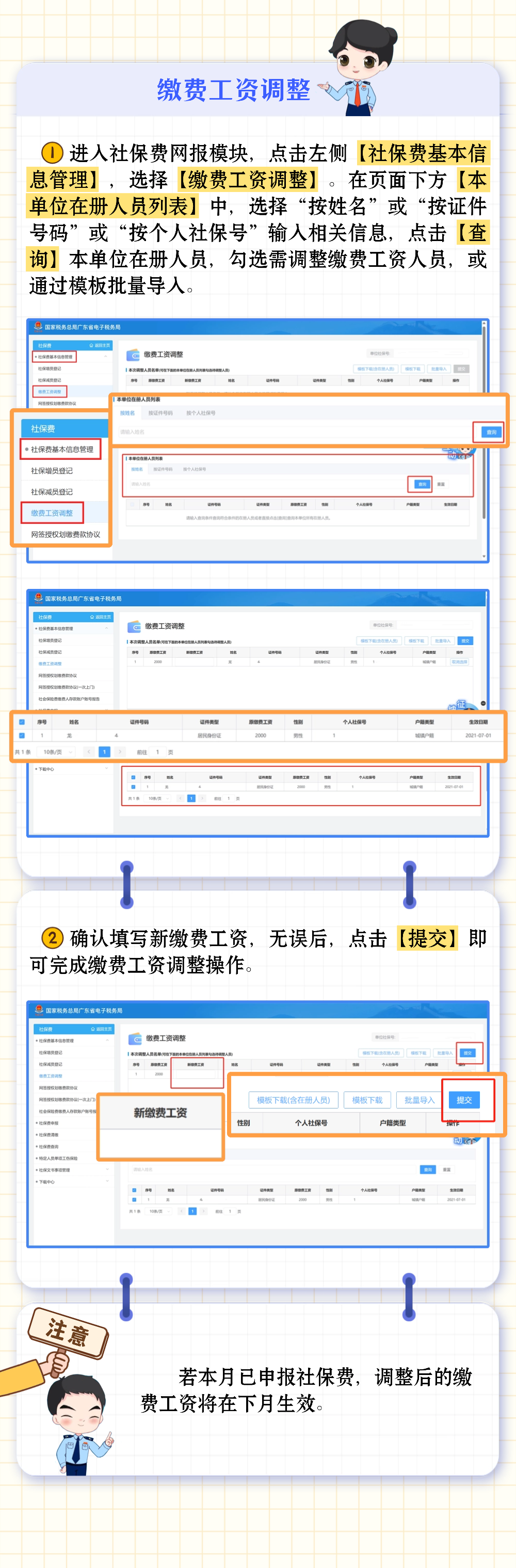The height and width of the screenshot is (1568, 516).
Task: Go to previous page arrow in enlarged pagination callout
Action: coord(89,751)
